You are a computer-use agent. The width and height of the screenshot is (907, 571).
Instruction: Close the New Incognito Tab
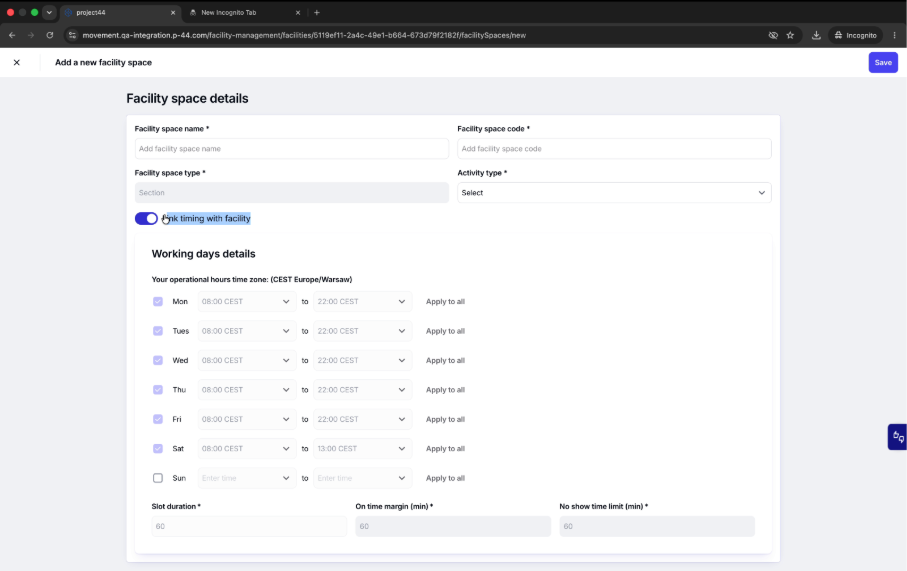click(x=298, y=12)
